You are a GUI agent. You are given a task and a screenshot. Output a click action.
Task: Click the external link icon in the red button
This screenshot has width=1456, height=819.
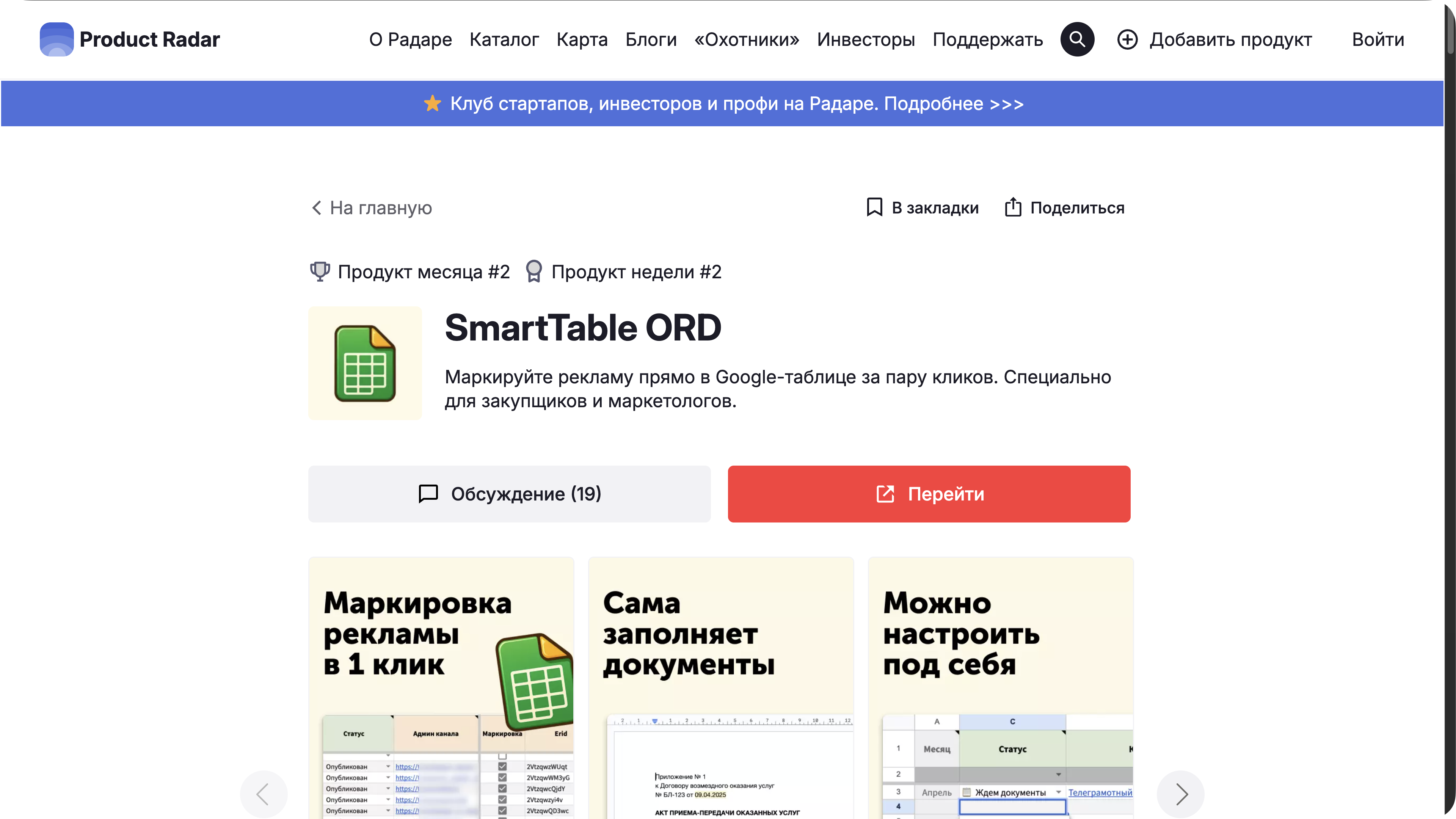click(x=885, y=494)
